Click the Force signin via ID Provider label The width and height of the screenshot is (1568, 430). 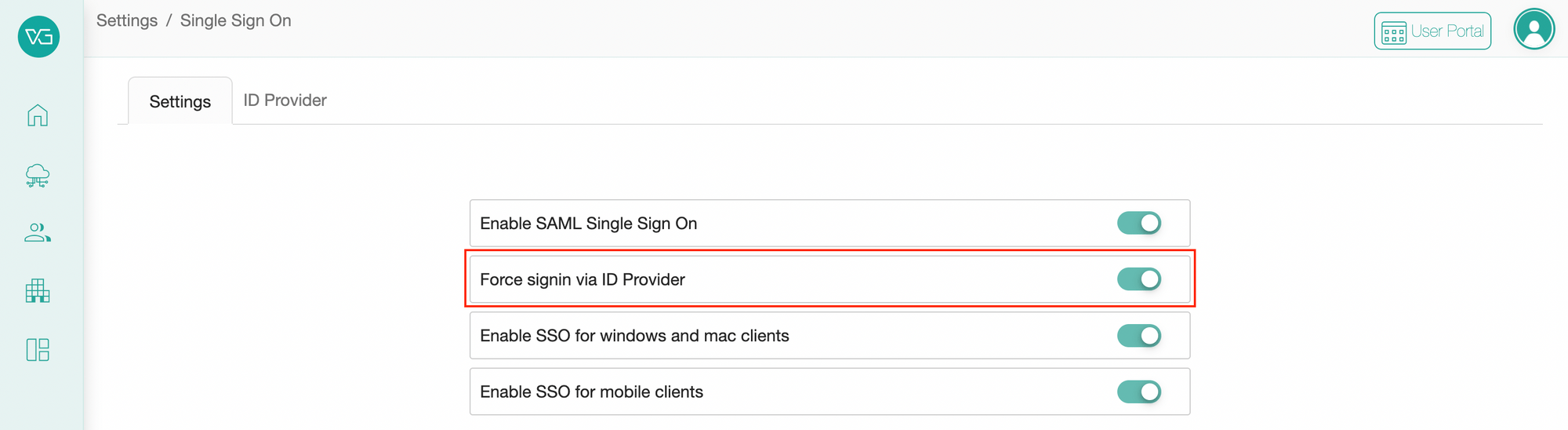(x=583, y=279)
